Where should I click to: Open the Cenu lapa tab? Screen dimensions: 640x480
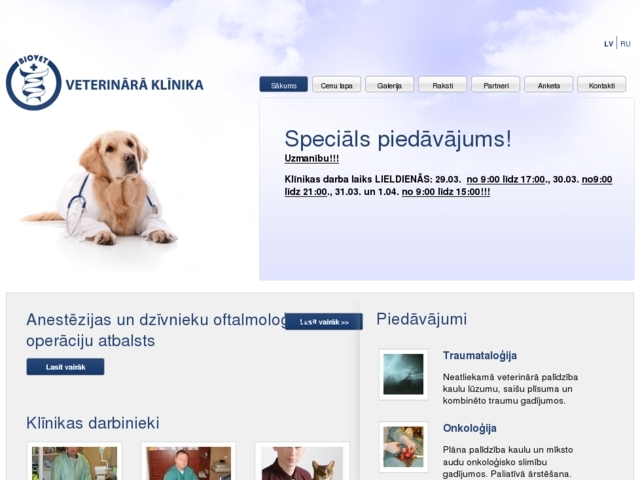336,85
